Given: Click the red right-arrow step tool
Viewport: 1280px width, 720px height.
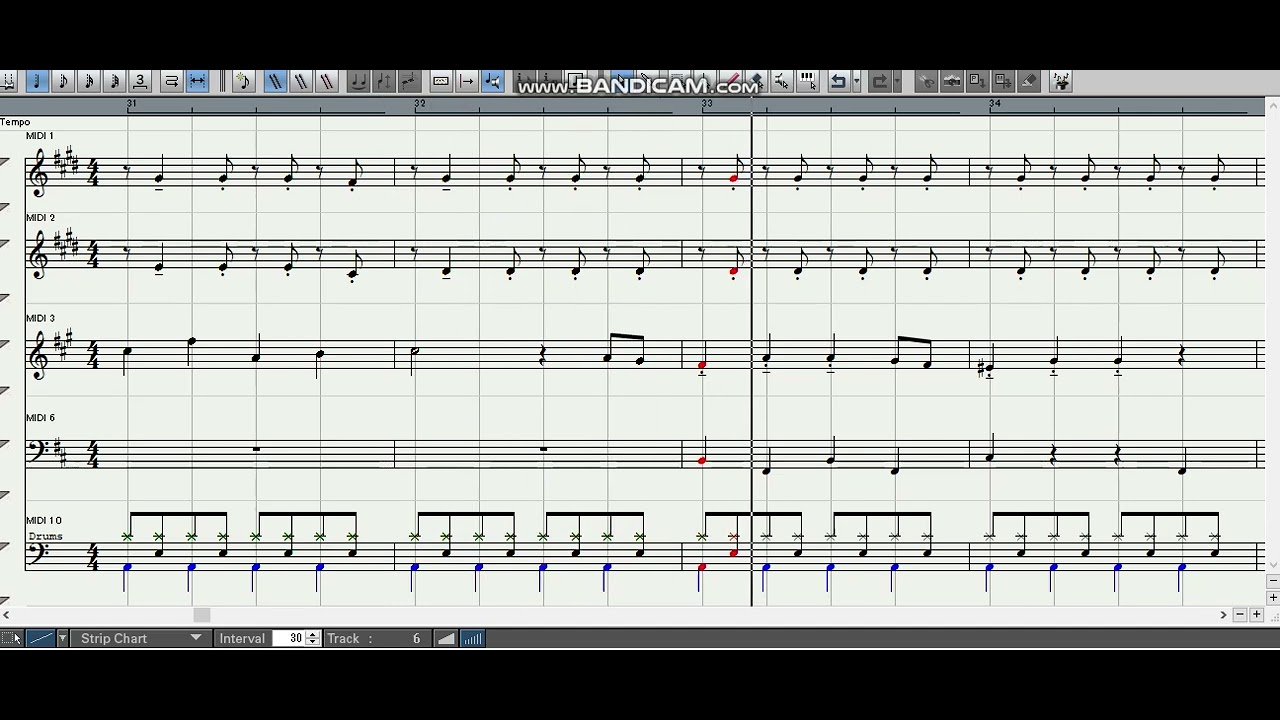Looking at the screenshot, I should pyautogui.click(x=466, y=81).
